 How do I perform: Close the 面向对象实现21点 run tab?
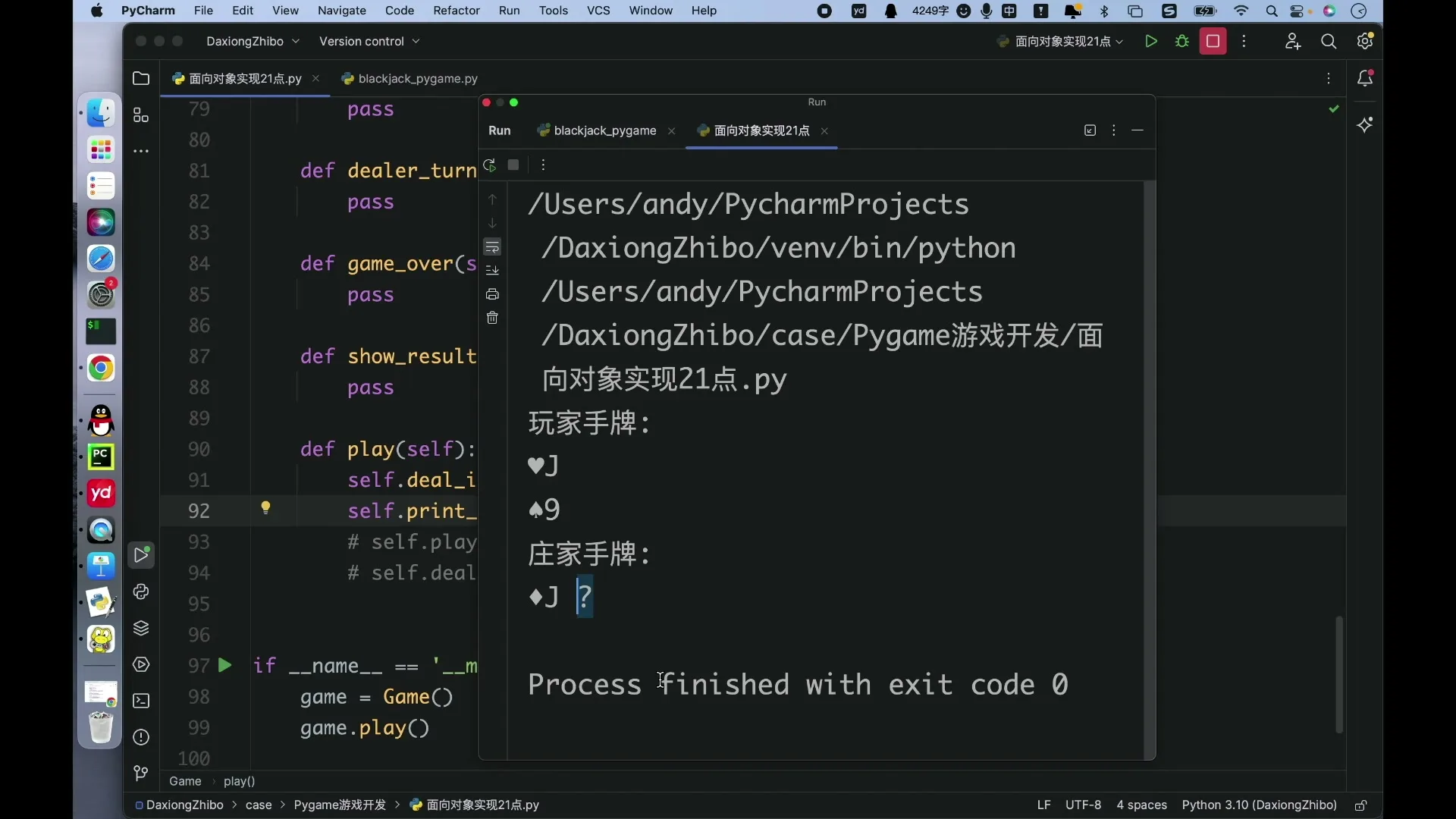click(x=824, y=131)
